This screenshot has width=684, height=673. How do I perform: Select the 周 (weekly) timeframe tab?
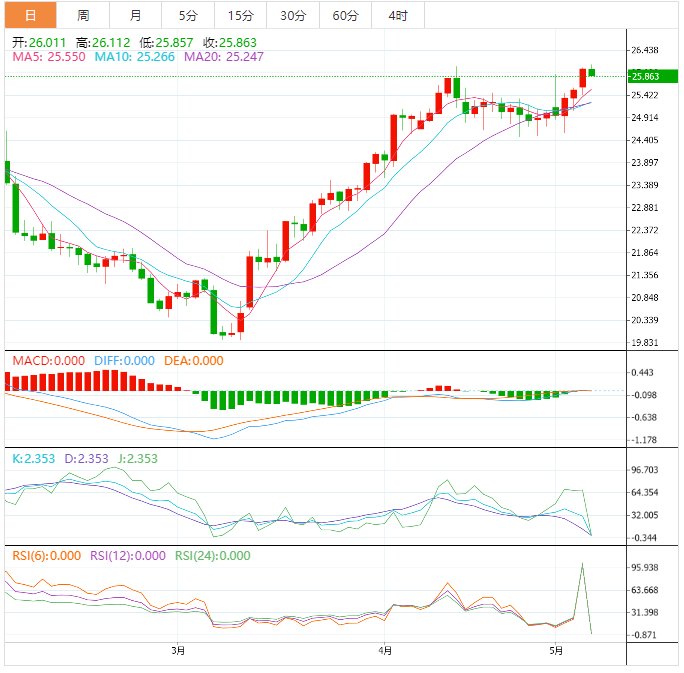83,15
